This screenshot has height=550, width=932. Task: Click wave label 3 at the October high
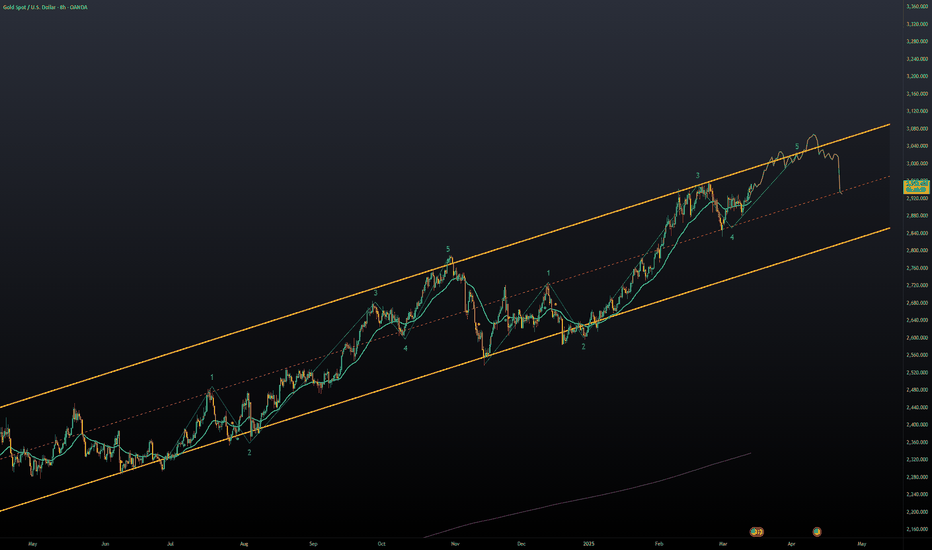(x=376, y=293)
